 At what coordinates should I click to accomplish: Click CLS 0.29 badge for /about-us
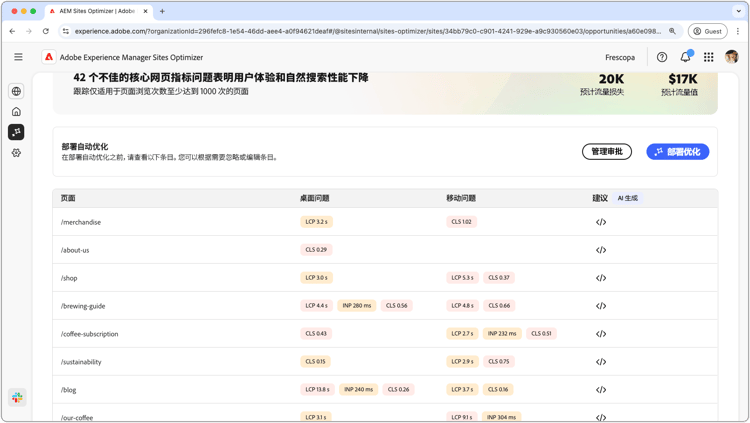coord(316,250)
